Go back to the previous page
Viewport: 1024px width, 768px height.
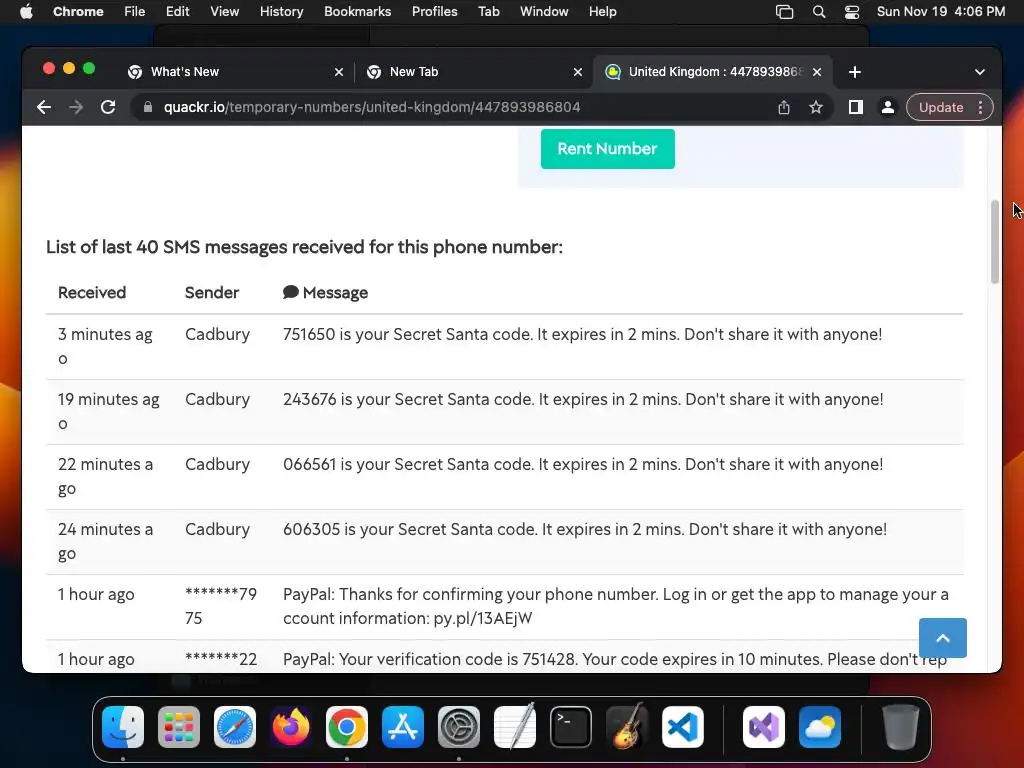(44, 107)
